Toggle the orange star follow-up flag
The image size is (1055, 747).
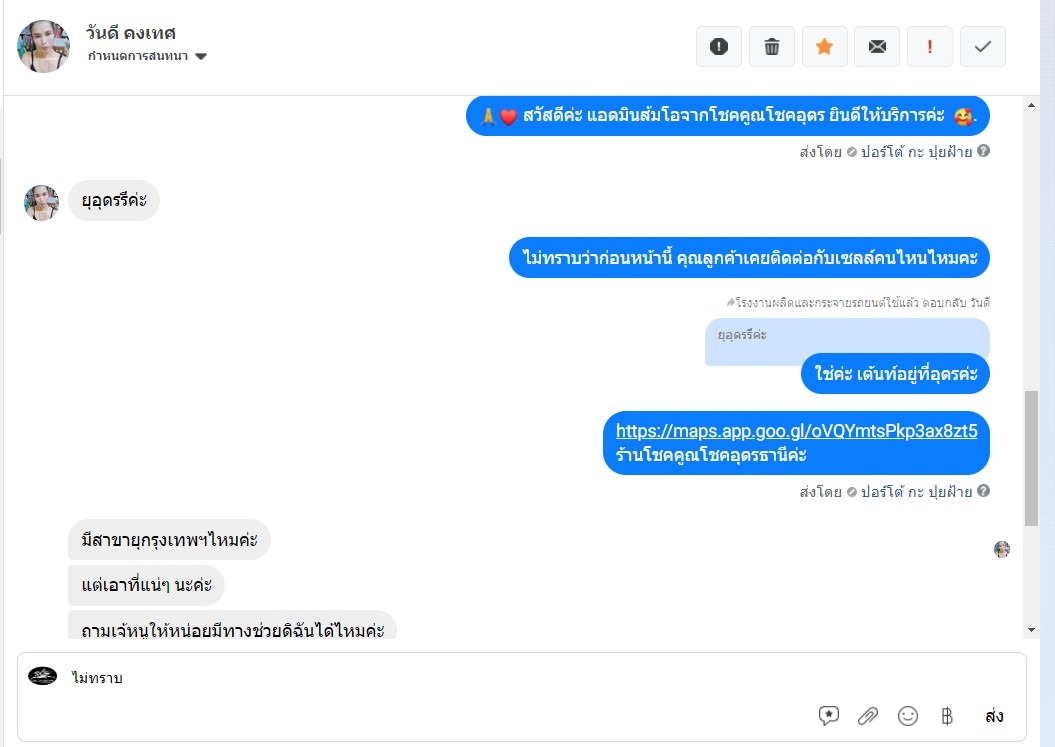824,46
